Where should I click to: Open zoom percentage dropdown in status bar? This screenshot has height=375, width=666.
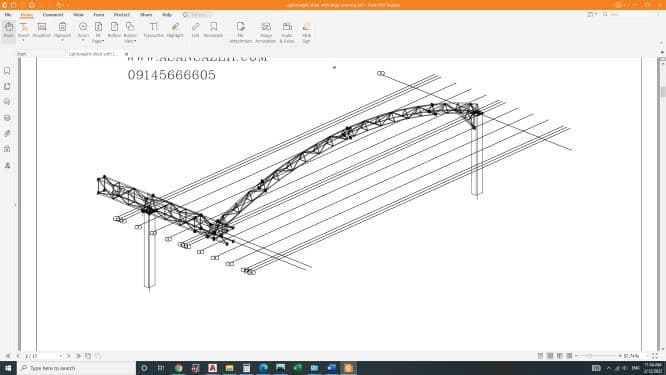click(647, 356)
